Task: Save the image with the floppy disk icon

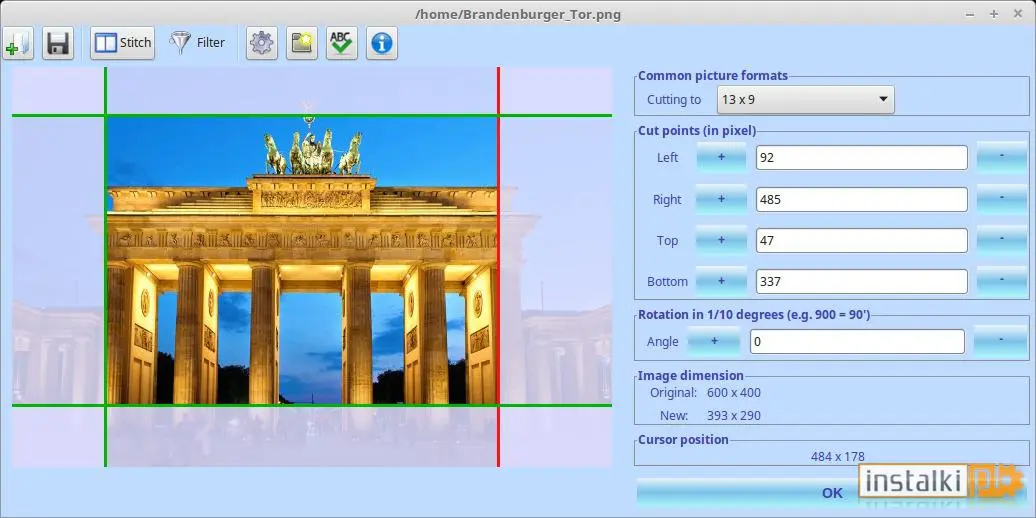Action: pyautogui.click(x=58, y=44)
